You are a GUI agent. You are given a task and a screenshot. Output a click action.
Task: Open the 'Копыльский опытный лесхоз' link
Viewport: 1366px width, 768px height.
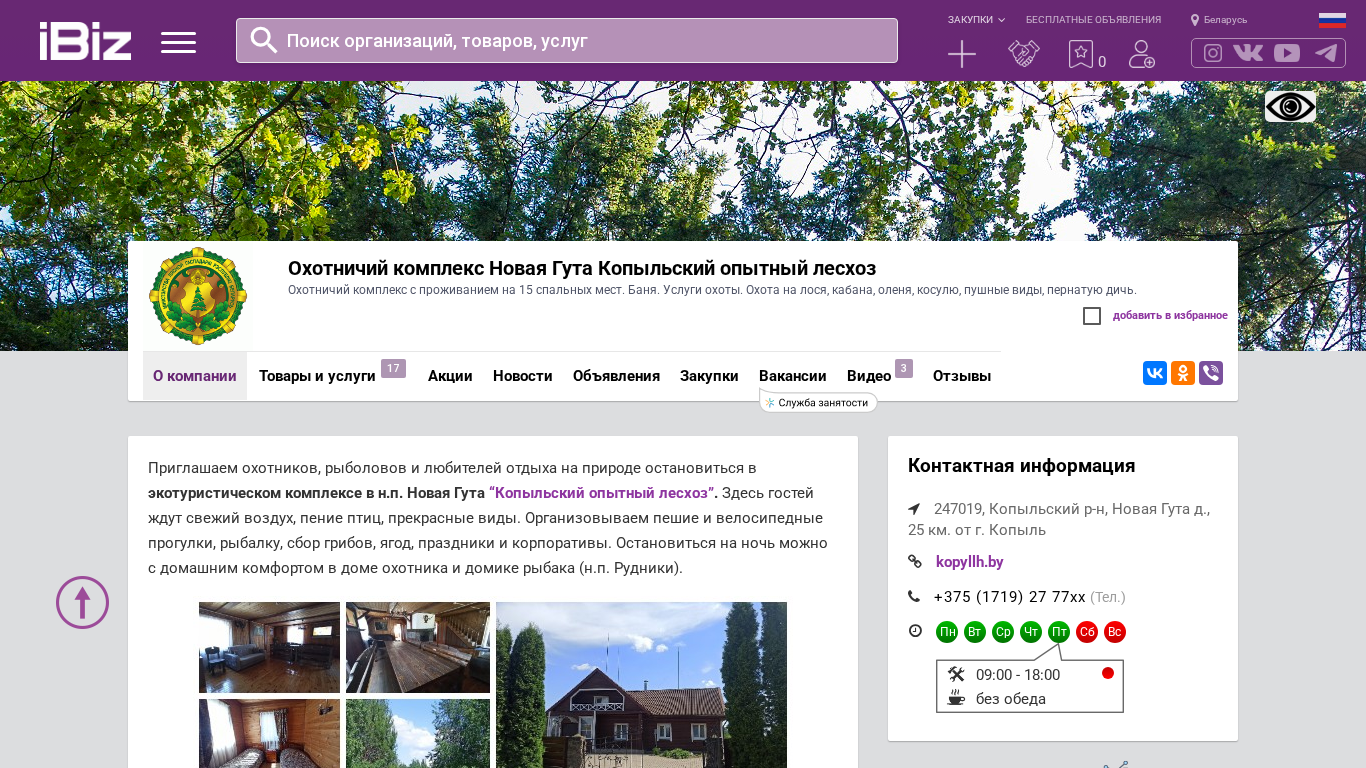click(603, 493)
